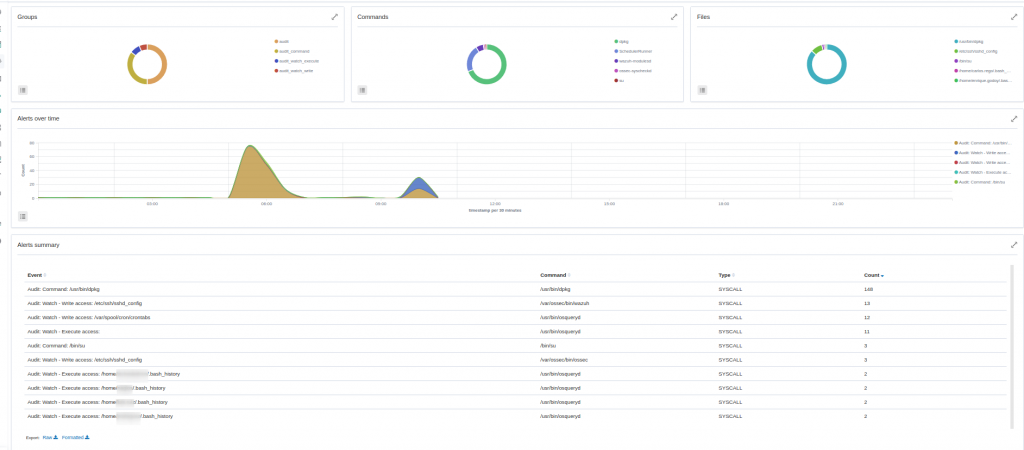Expand the Alerts summary panel

click(1013, 244)
